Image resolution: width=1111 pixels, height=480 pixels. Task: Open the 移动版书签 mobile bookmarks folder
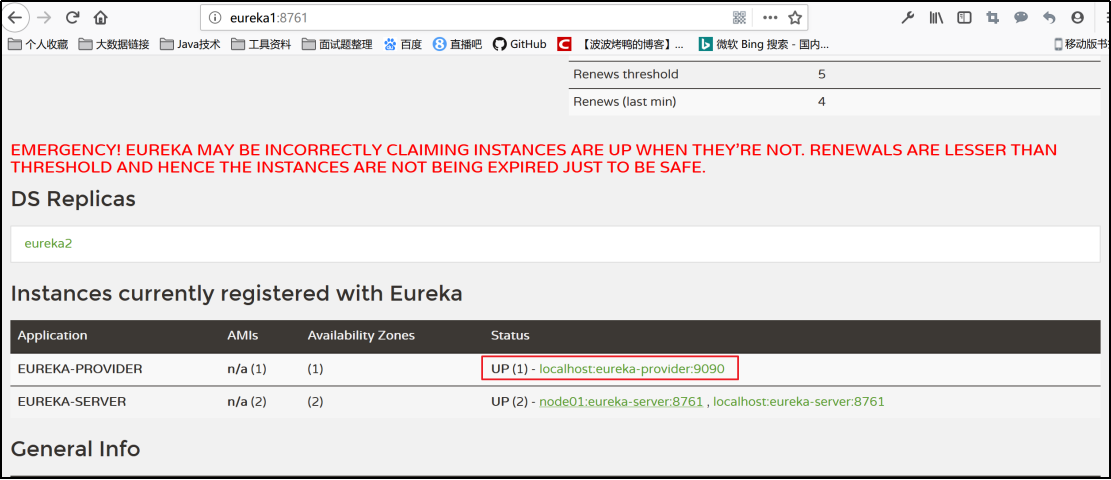1082,44
